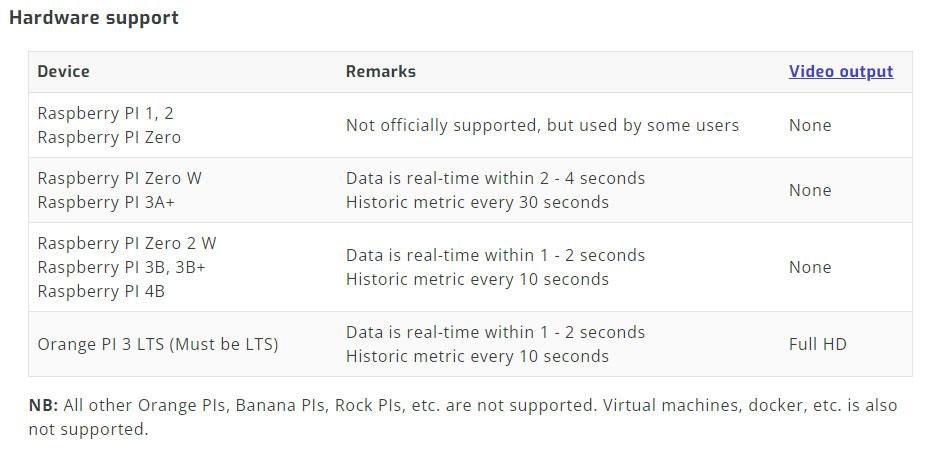Select the Raspberry PI Zero W entry
Viewport: 931px width, 451px height.
(119, 178)
